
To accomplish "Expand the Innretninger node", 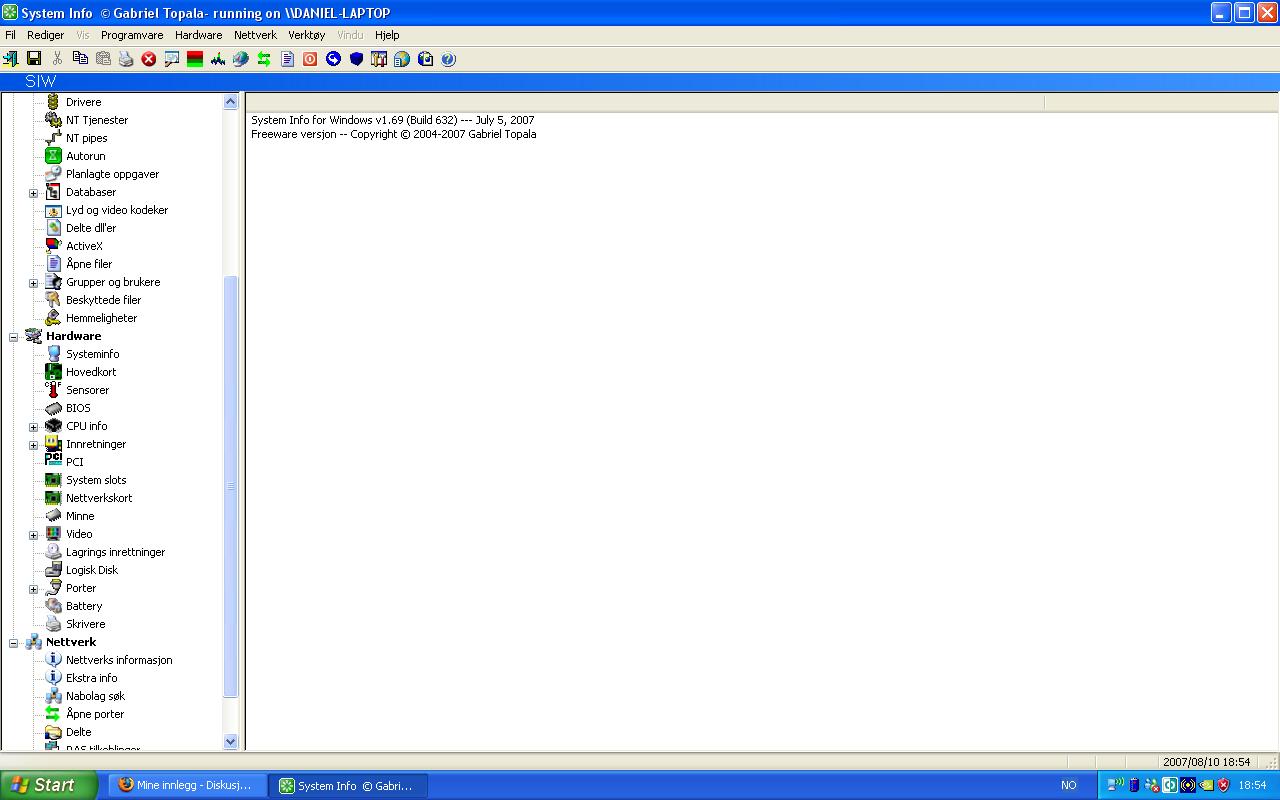I will coord(33,445).
